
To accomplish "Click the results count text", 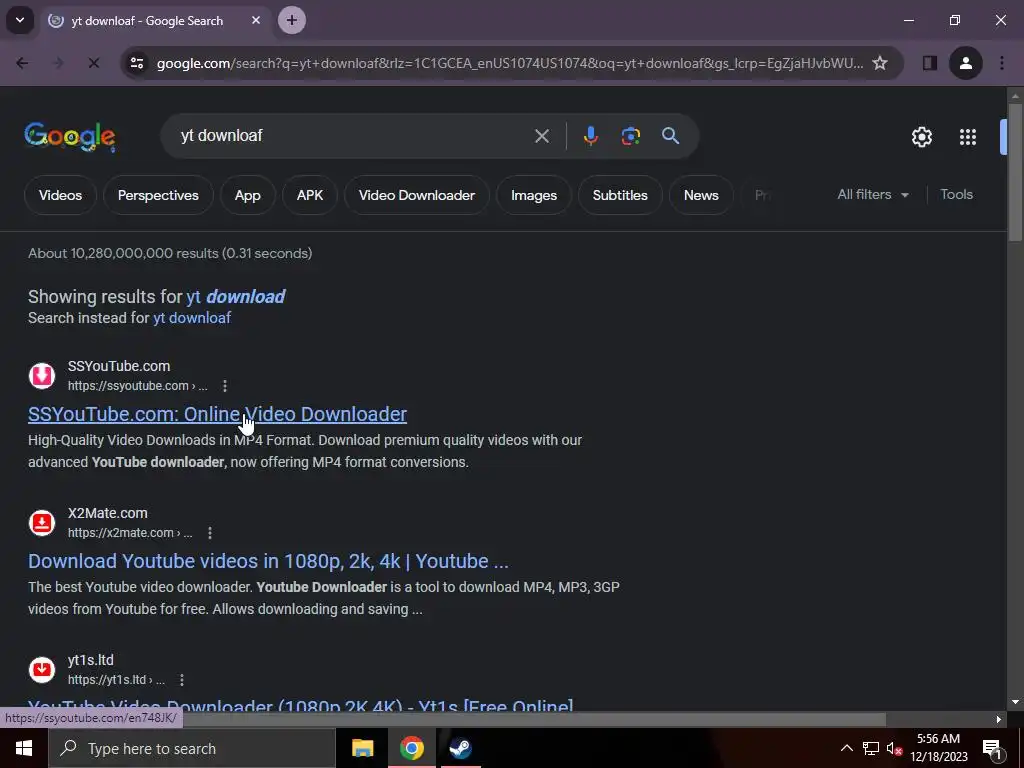I will click(170, 253).
